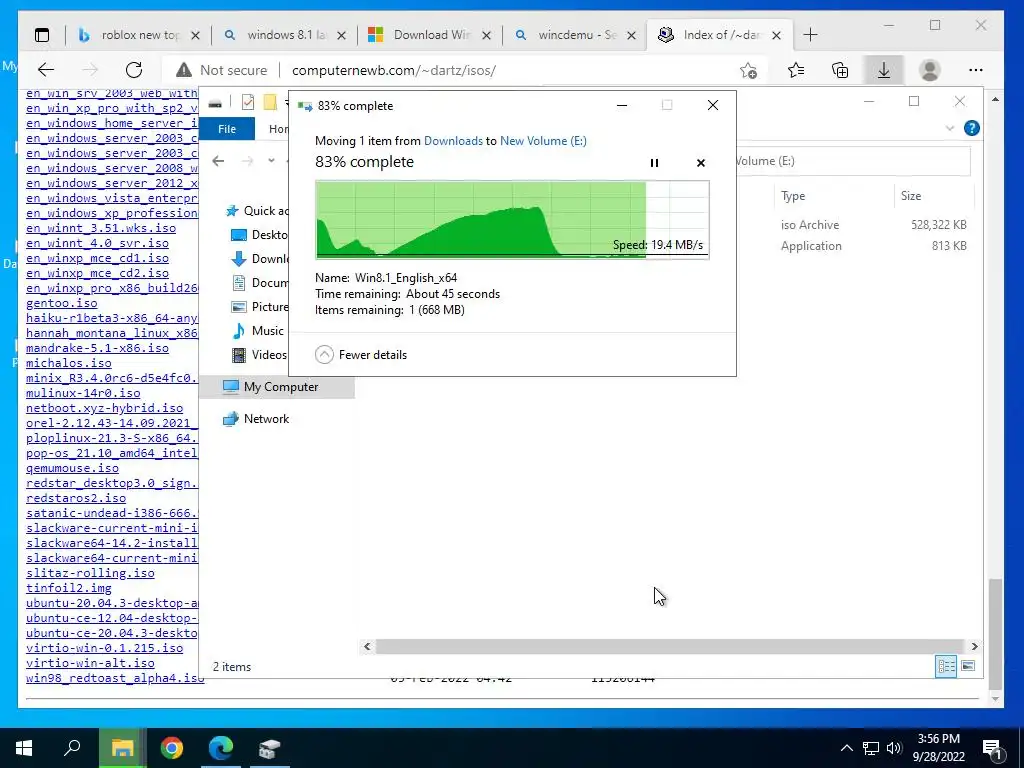Open Windows Start menu
Screen dimensions: 1024x768
pos(24,748)
